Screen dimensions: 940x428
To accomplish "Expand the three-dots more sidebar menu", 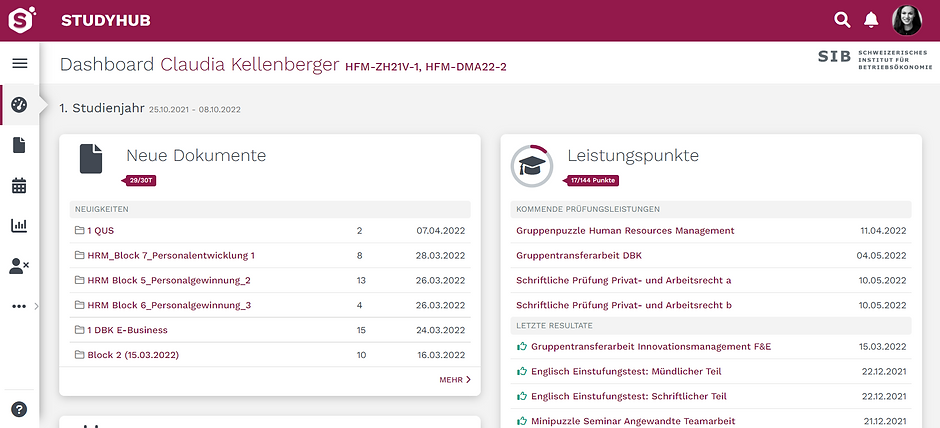I will 19,306.
